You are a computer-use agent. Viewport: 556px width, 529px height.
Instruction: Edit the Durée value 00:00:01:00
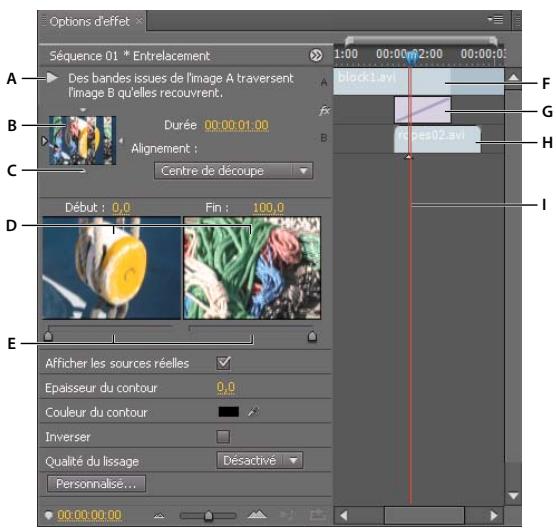[236, 125]
